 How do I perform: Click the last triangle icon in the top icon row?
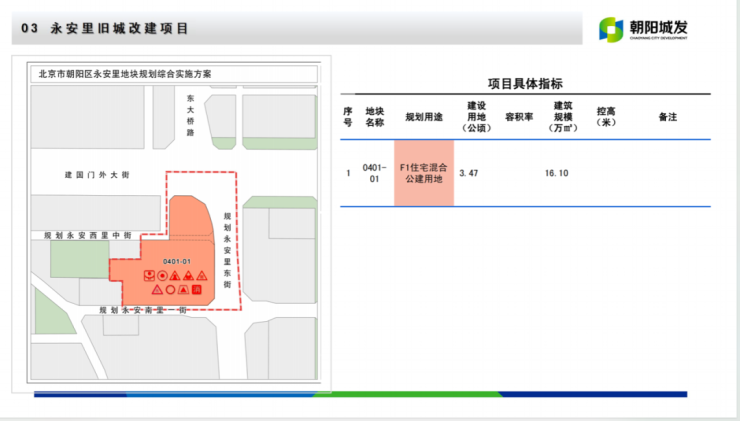(x=201, y=275)
